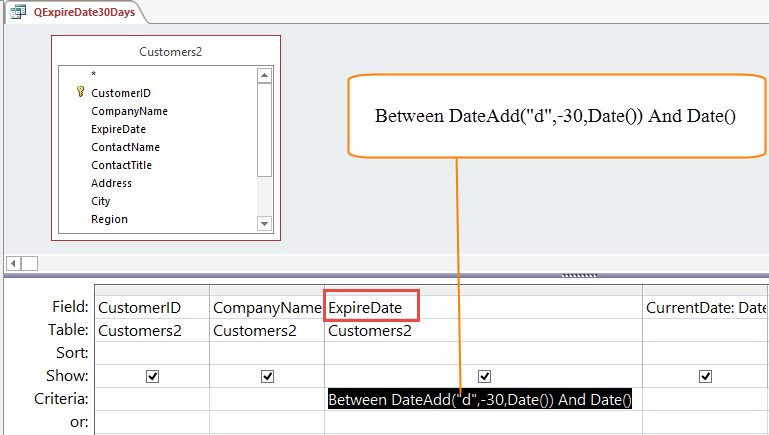Screen dimensions: 769x435
Task: Select ExpireDate in the Customers2 field list
Action: point(118,129)
